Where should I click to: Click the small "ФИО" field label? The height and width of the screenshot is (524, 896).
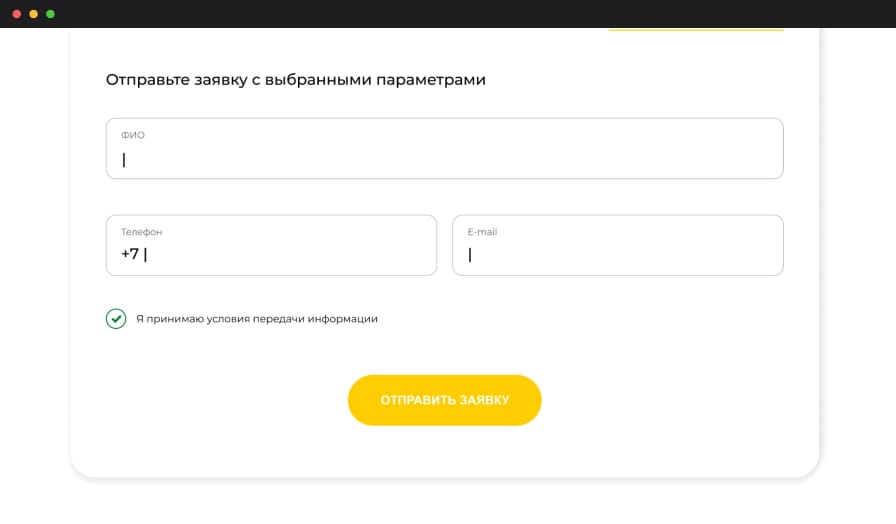[133, 135]
